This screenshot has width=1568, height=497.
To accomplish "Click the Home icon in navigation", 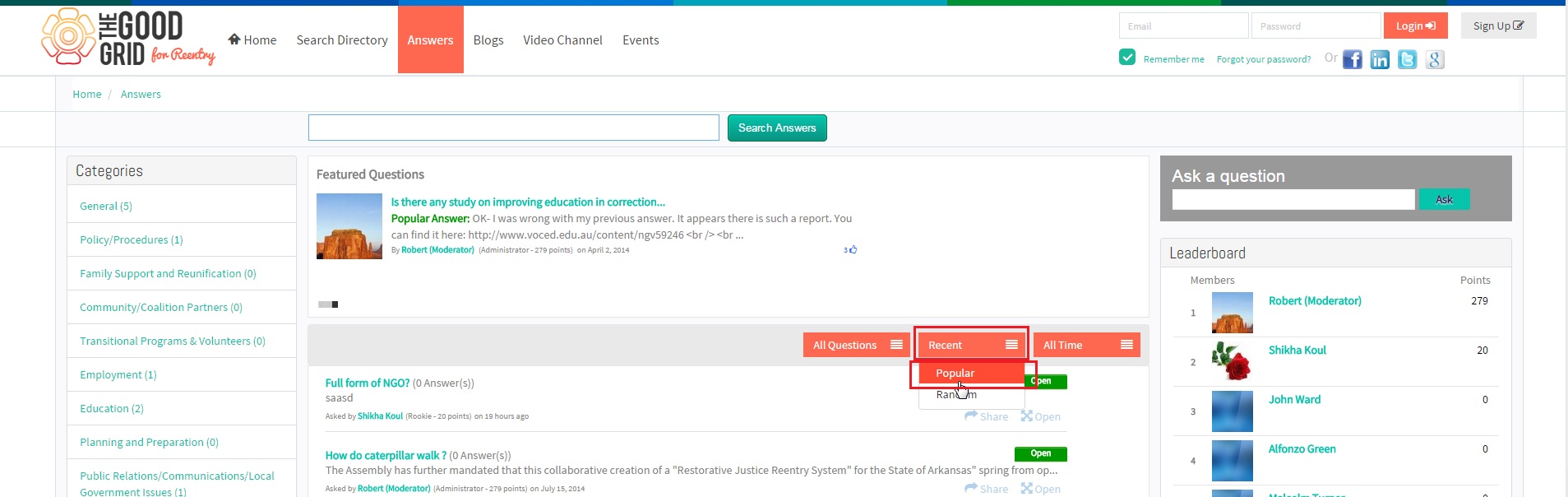I will click(234, 39).
